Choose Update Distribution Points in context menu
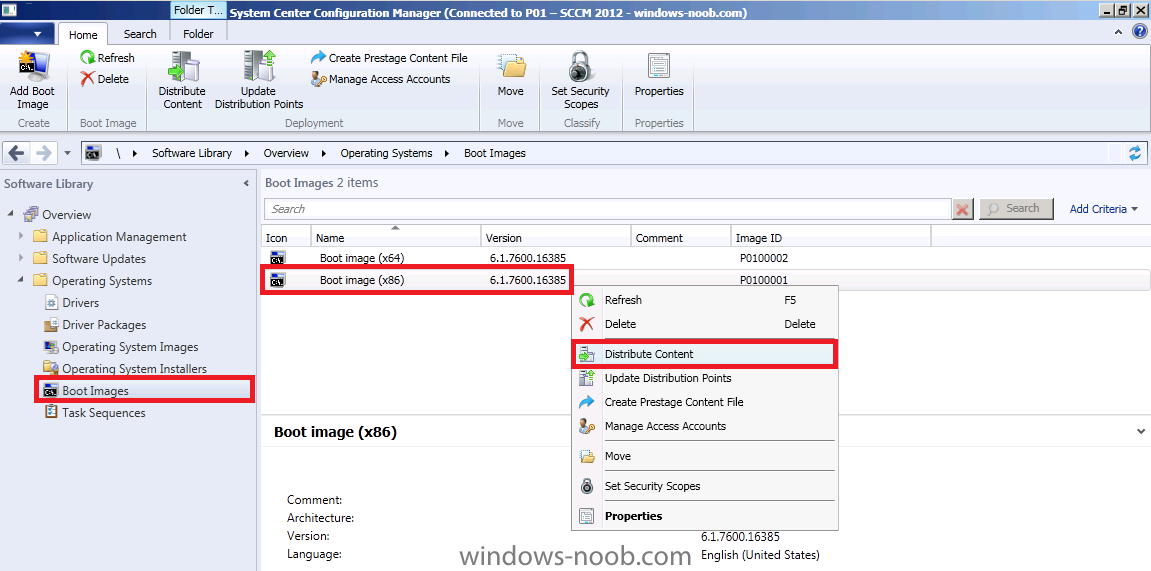 [x=705, y=378]
